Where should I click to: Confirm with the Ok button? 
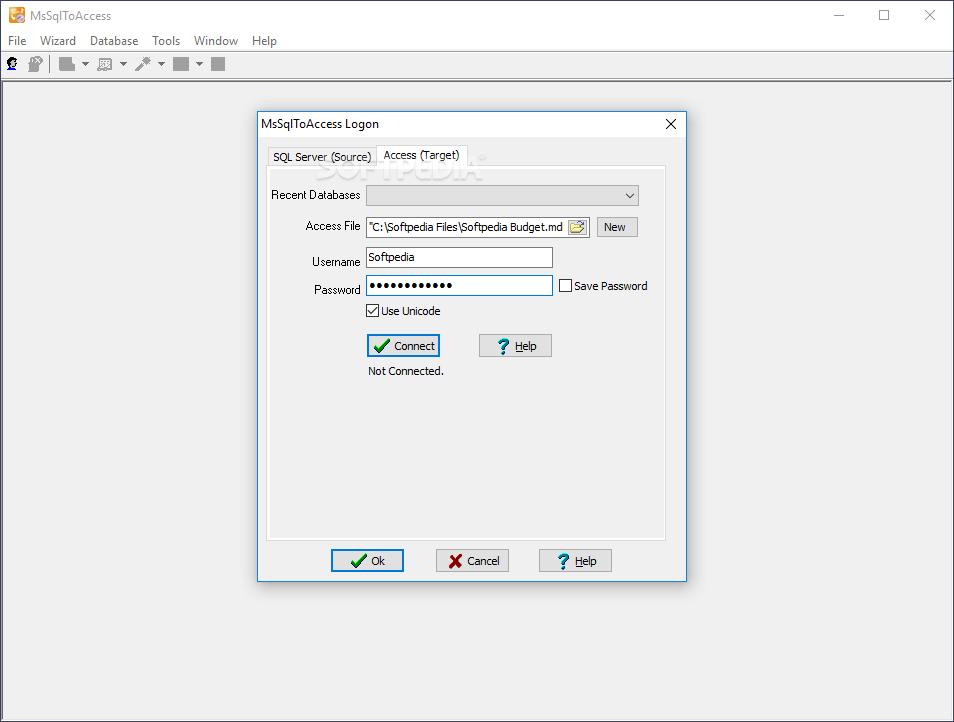367,561
